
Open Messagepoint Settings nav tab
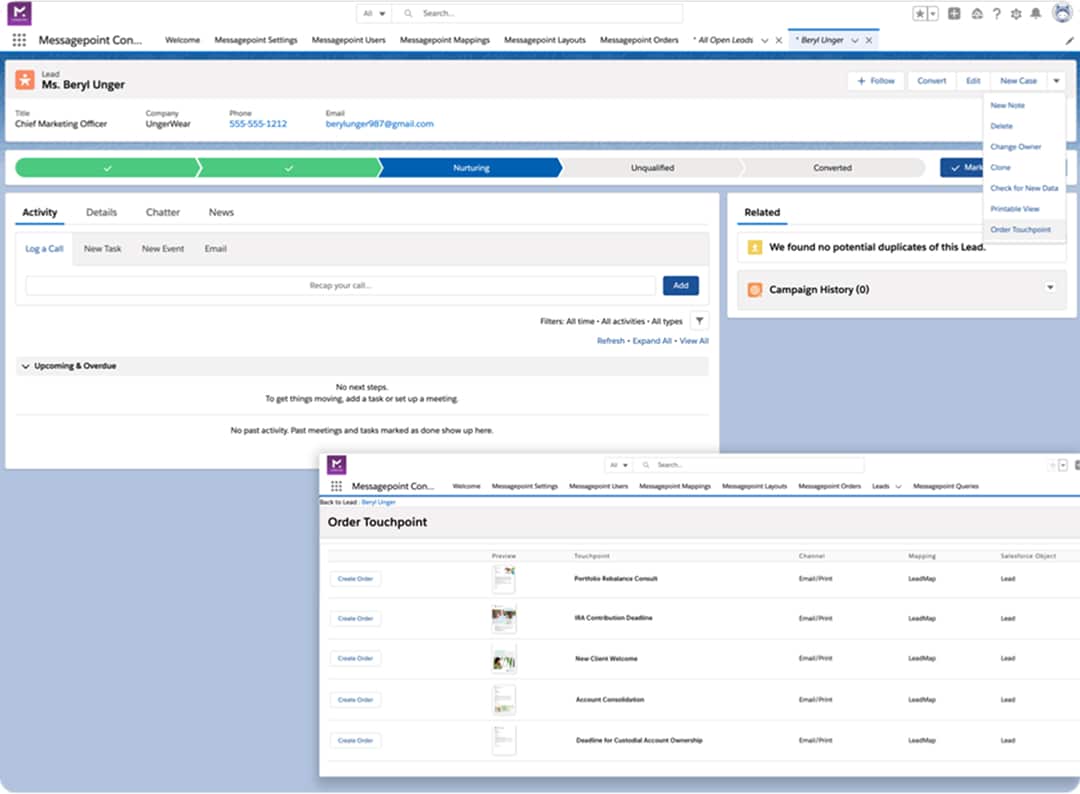pos(256,40)
